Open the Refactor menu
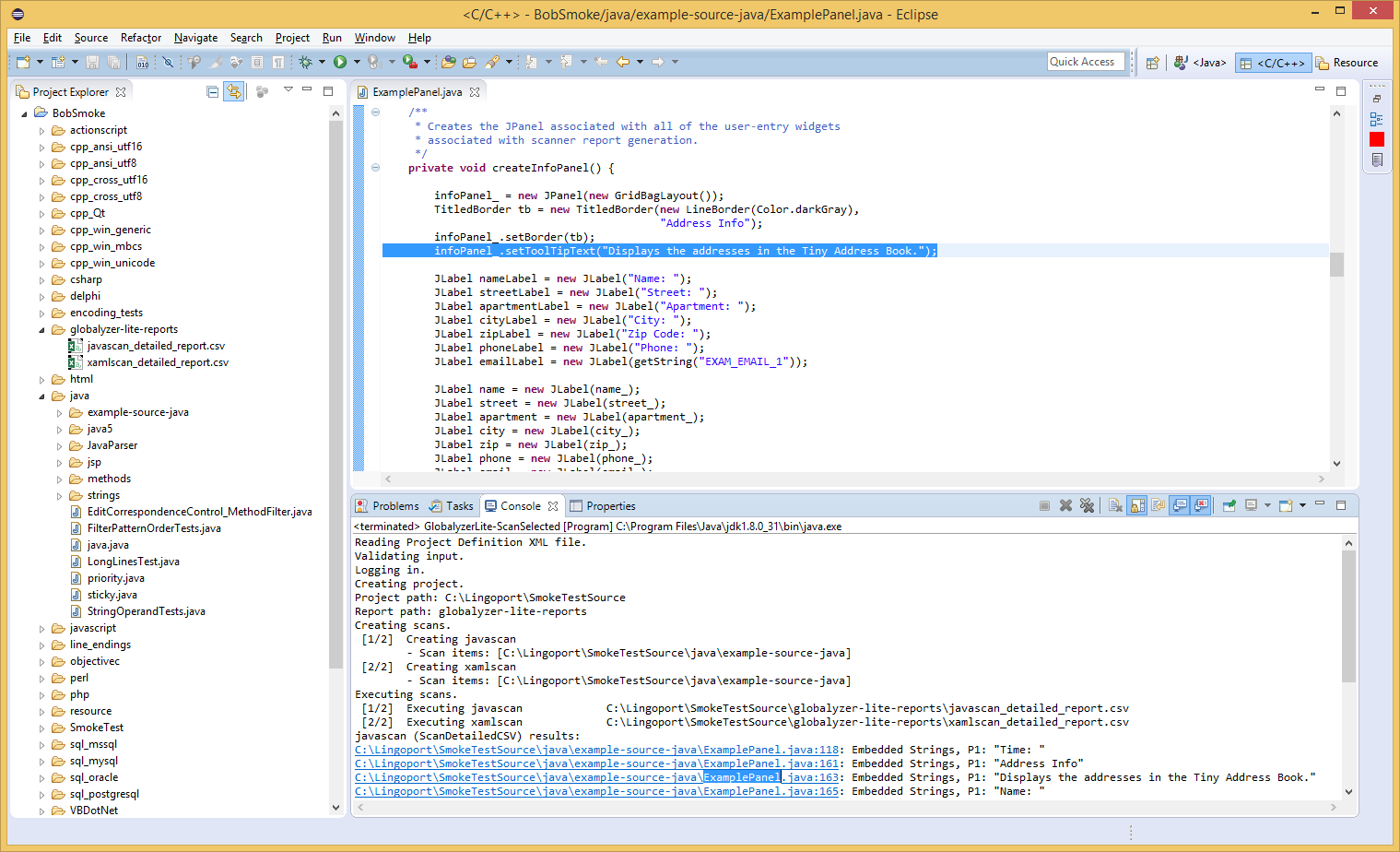 point(141,38)
